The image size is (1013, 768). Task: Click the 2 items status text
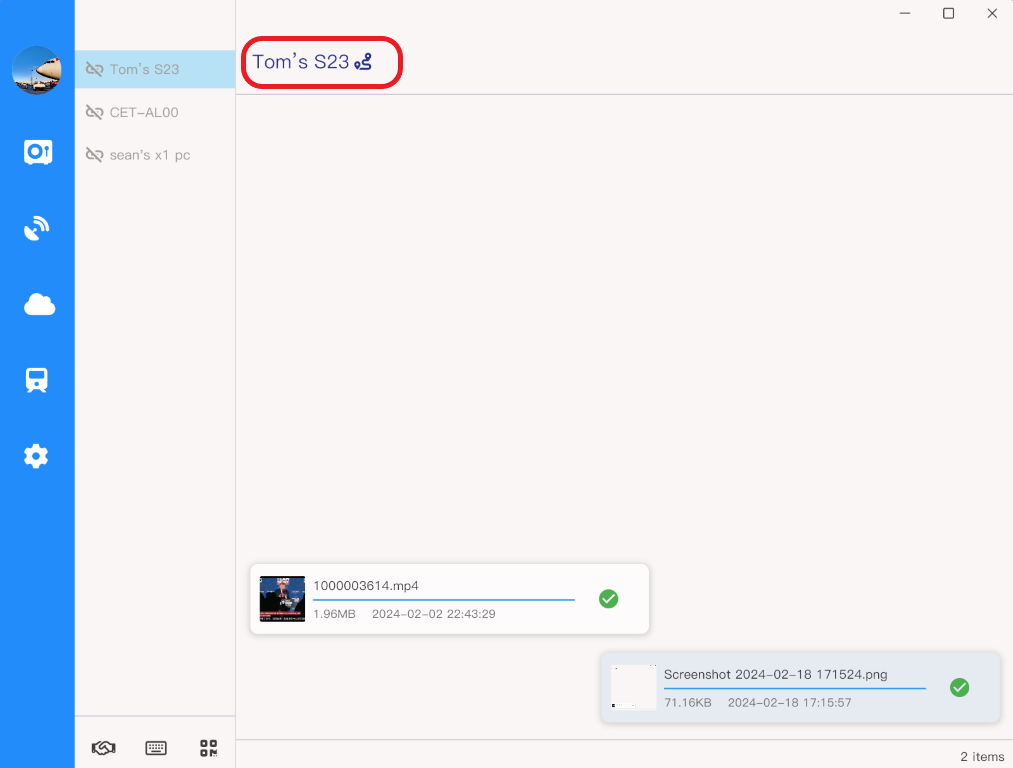point(982,756)
